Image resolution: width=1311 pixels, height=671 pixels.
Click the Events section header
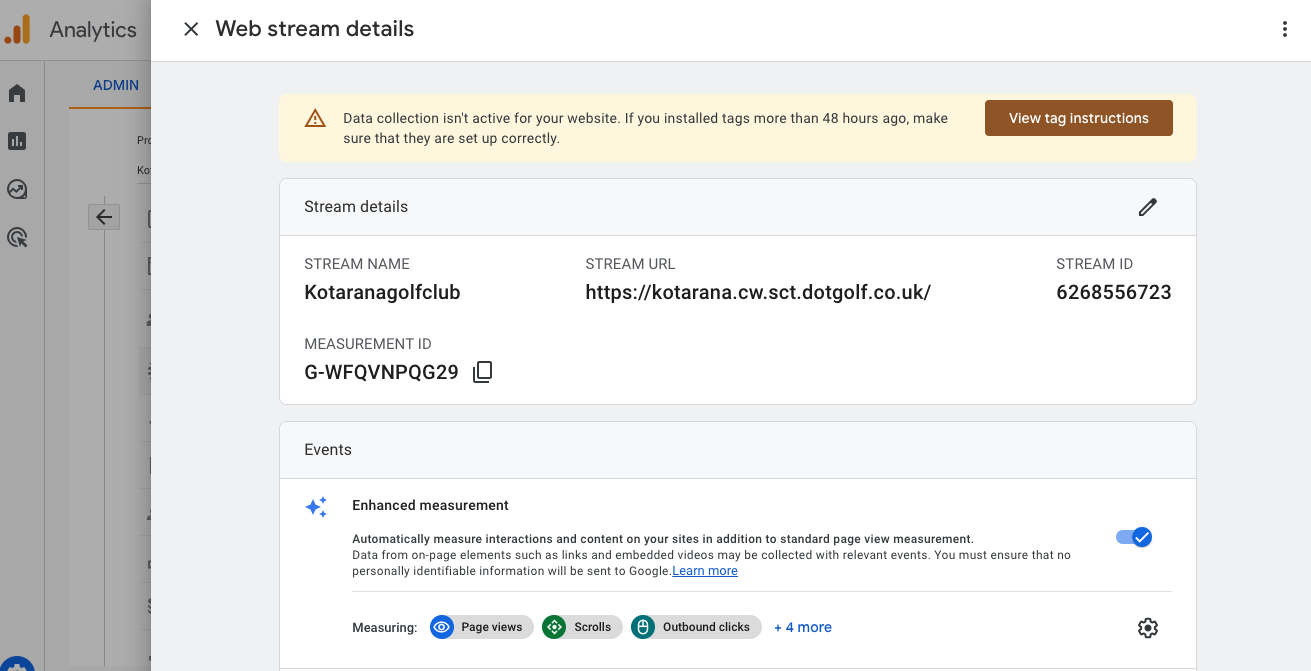click(x=738, y=450)
